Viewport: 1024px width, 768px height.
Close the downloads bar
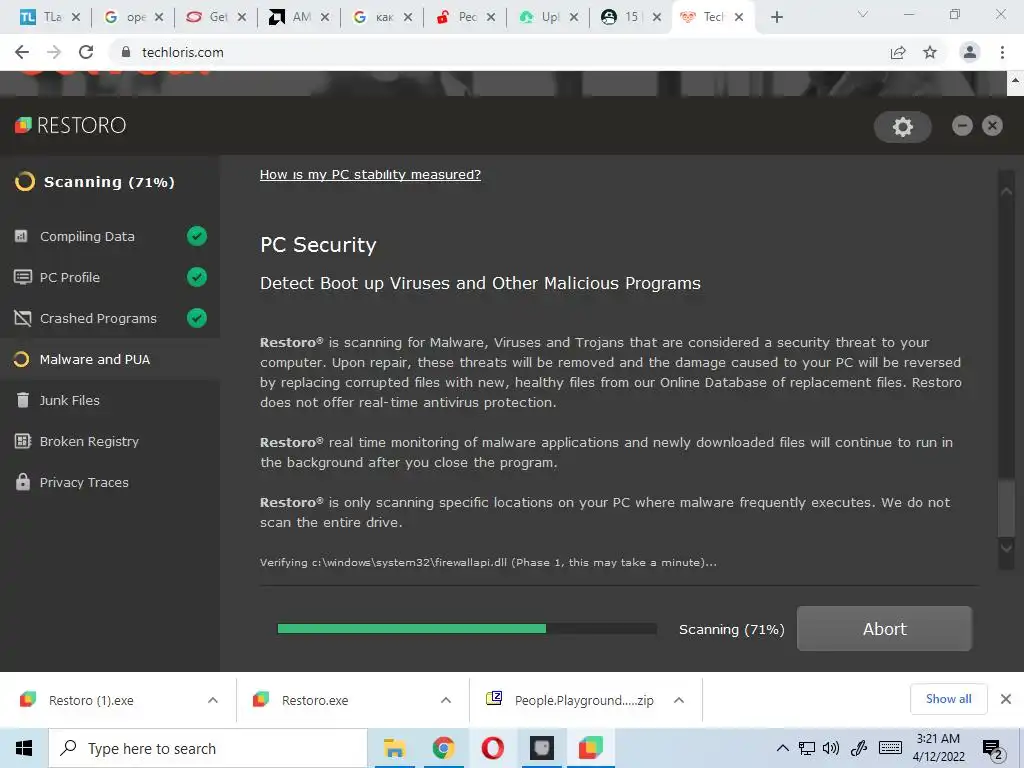[1006, 699]
